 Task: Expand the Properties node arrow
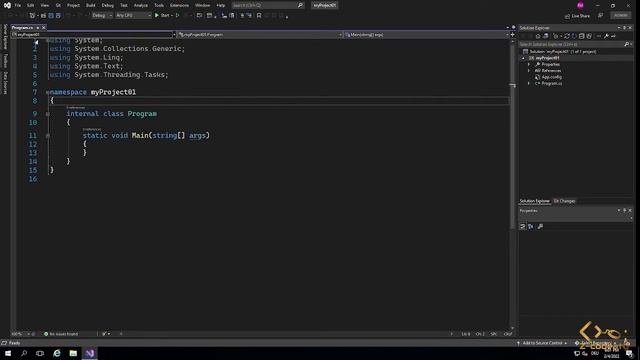529,64
